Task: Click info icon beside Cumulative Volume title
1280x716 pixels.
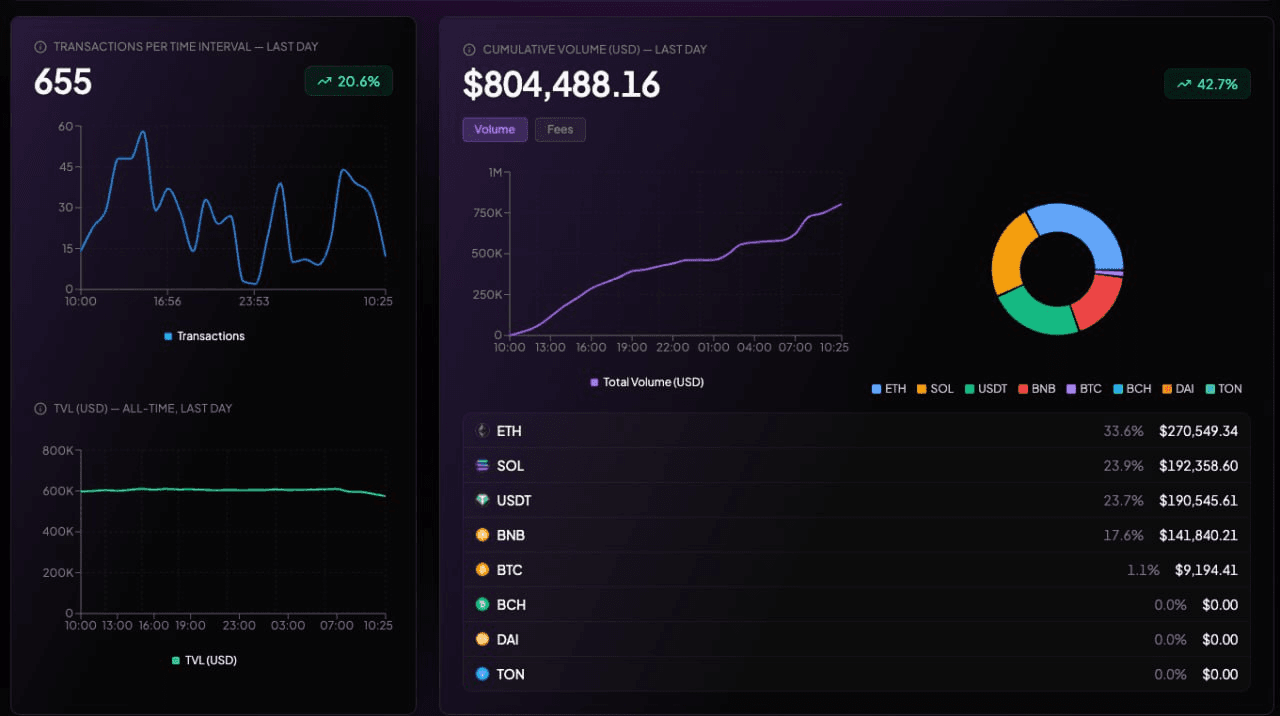Action: coord(469,50)
